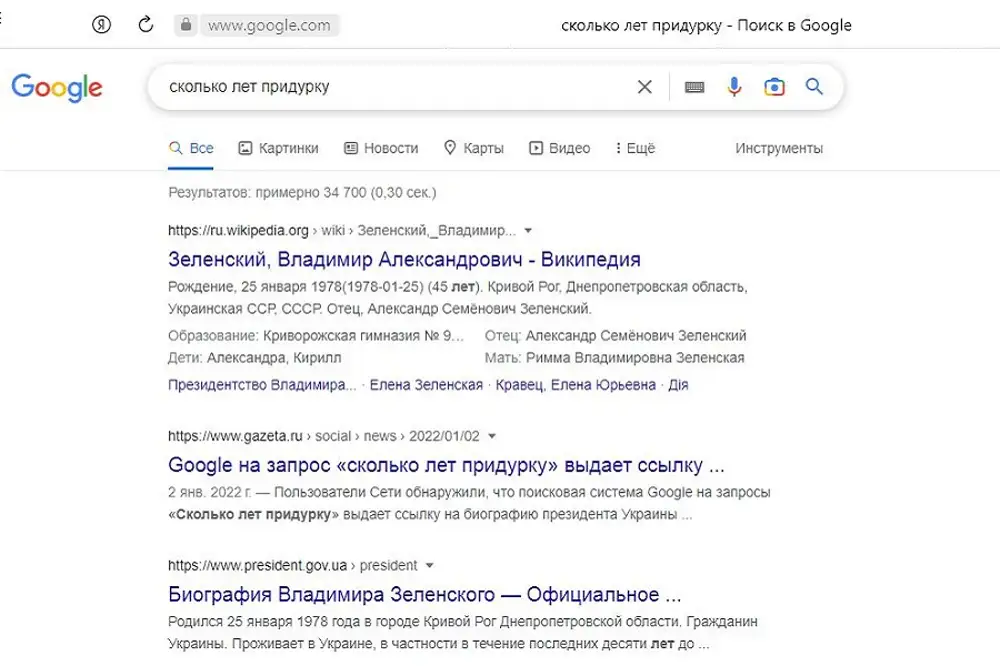Viewport: 1000px width, 666px height.
Task: Expand the president.gov.ua result options arrow
Action: pyautogui.click(x=429, y=564)
